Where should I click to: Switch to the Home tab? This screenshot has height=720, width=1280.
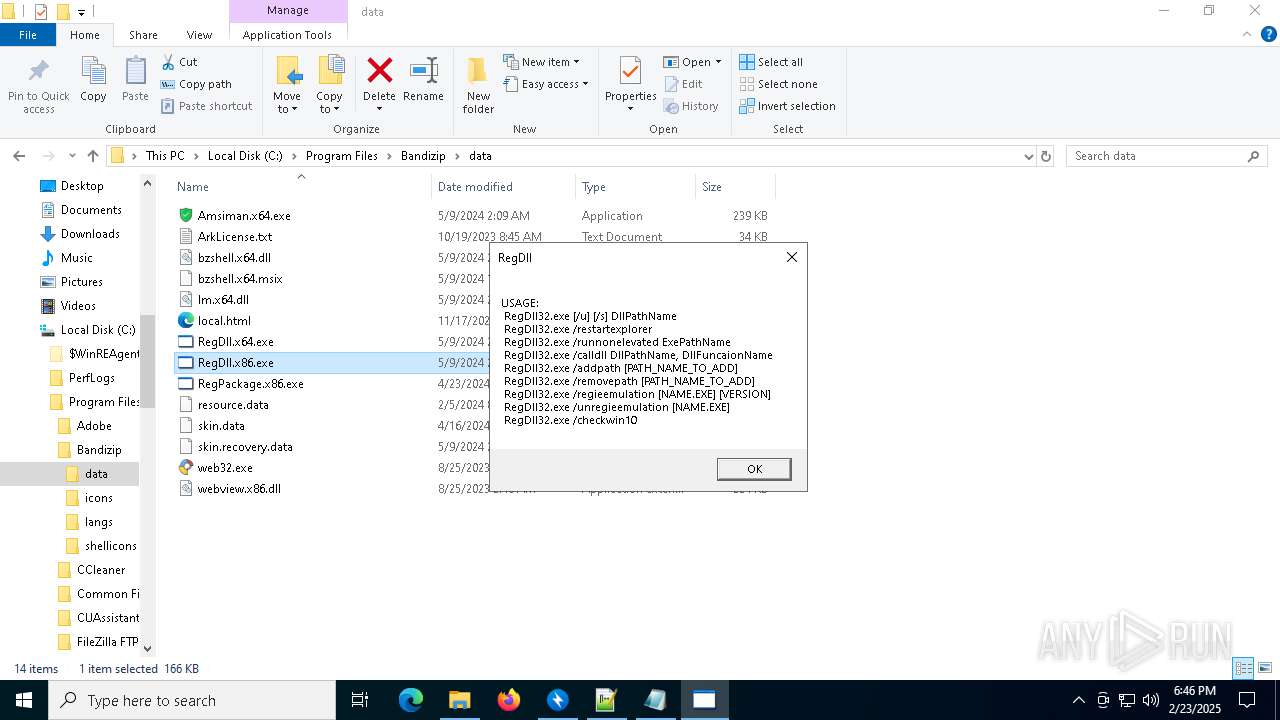tap(85, 35)
